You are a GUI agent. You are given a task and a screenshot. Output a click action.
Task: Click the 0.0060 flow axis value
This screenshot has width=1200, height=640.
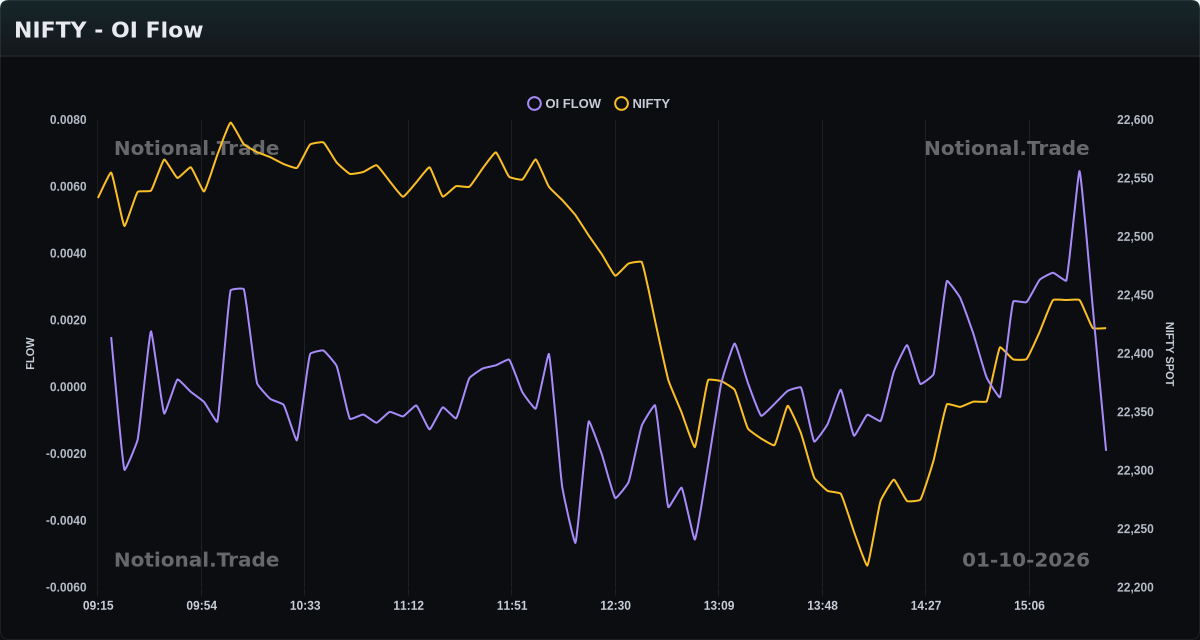(68, 187)
